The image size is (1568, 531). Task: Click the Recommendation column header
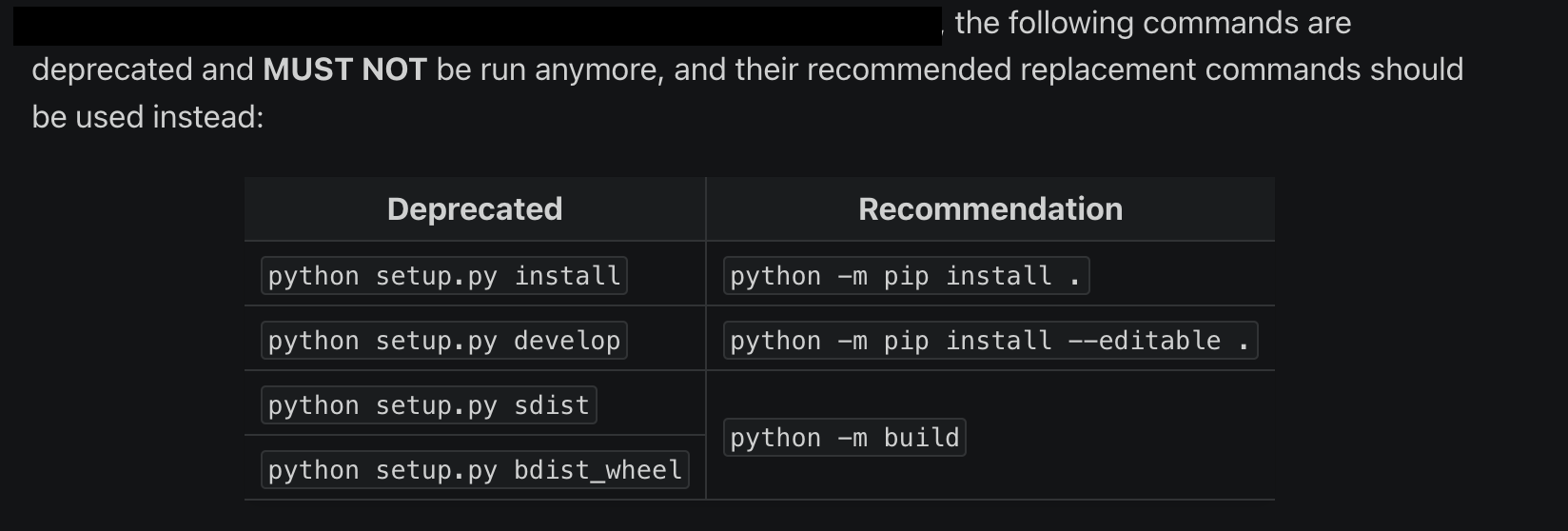pyautogui.click(x=990, y=209)
